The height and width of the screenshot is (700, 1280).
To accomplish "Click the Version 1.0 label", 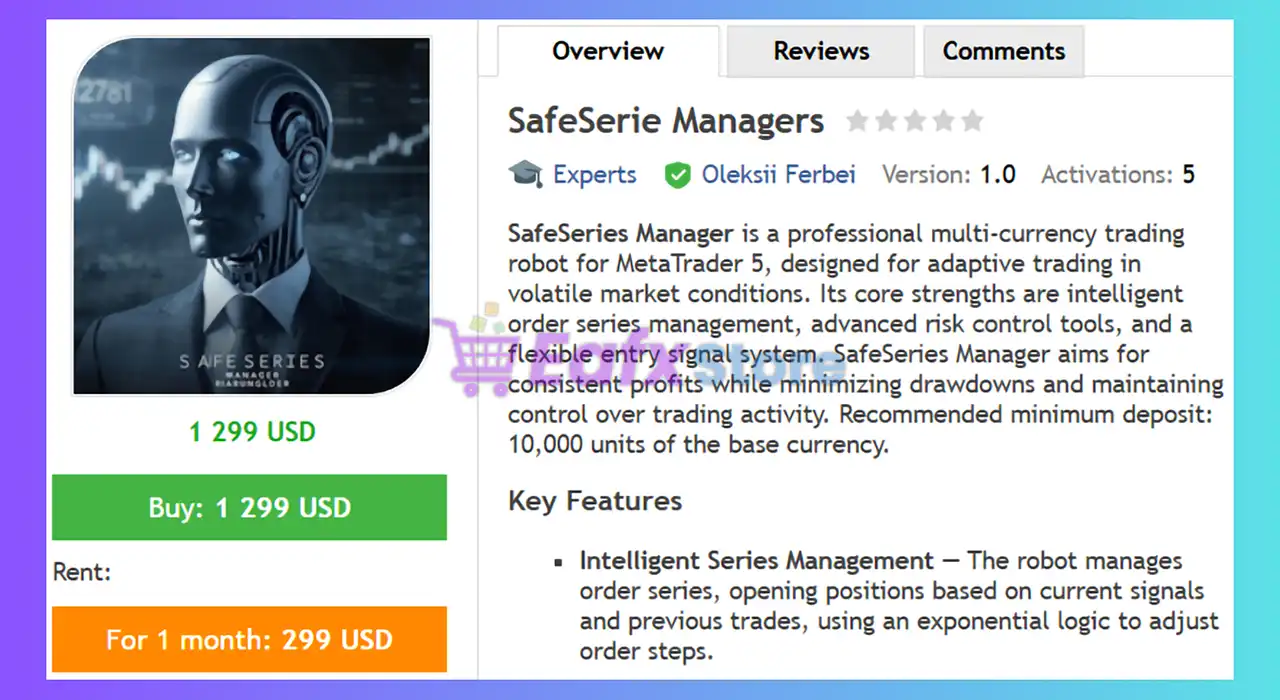I will click(x=948, y=175).
